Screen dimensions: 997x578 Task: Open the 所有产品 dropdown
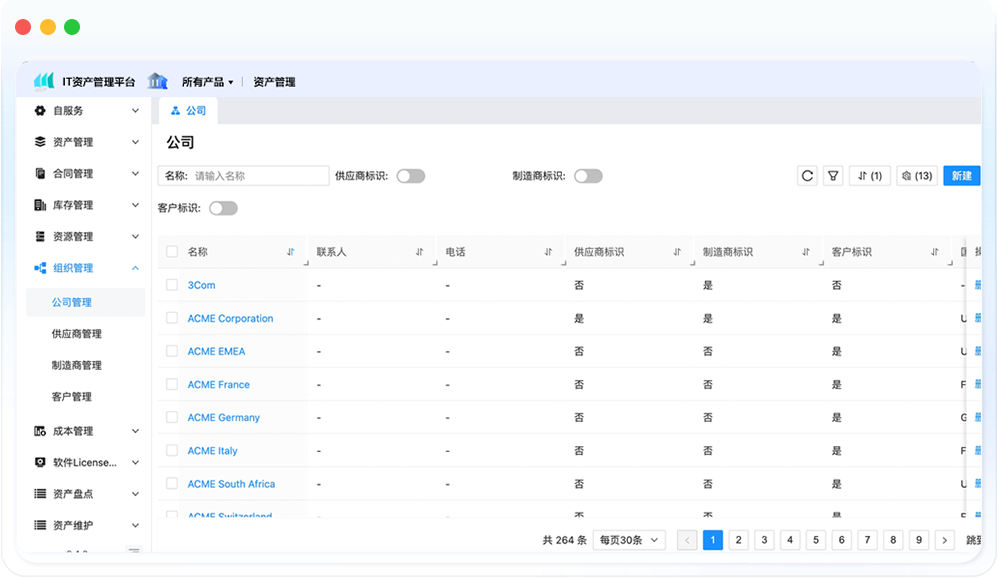[x=207, y=82]
